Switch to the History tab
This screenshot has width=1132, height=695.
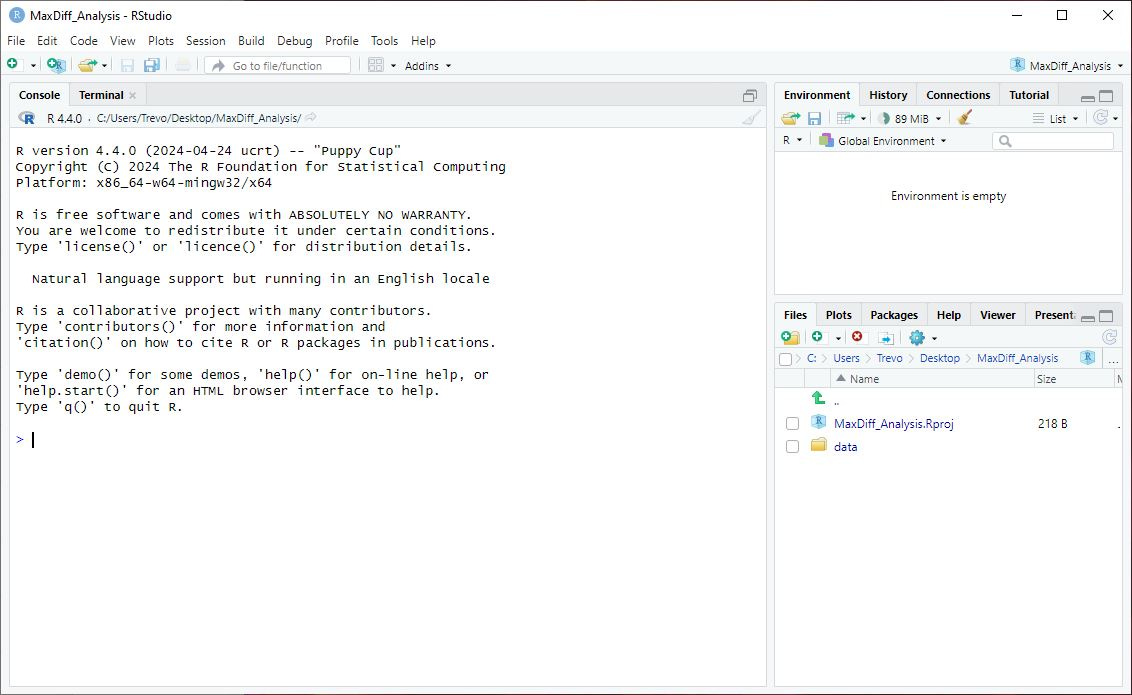[888, 95]
